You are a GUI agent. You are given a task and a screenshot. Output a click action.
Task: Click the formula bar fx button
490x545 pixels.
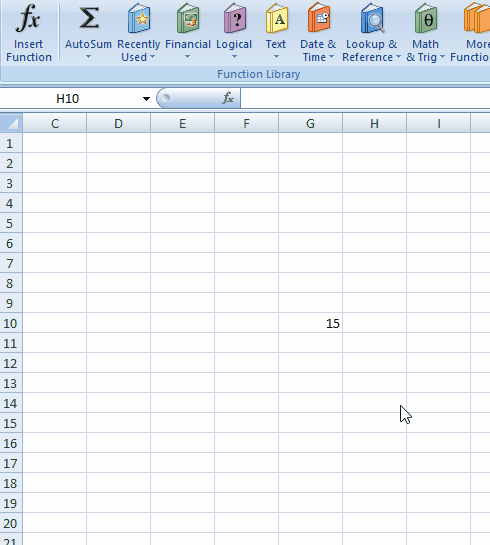click(228, 98)
